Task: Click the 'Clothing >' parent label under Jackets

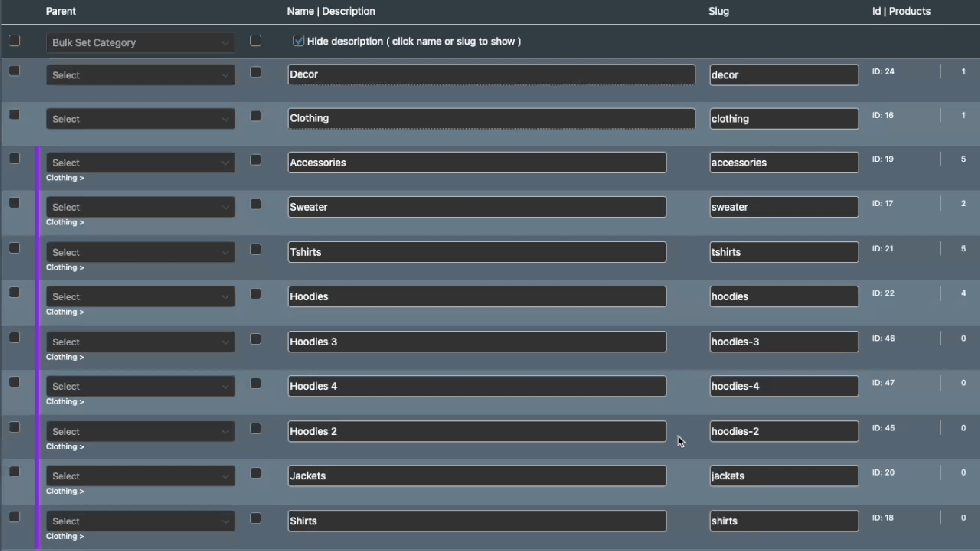Action: (65, 491)
